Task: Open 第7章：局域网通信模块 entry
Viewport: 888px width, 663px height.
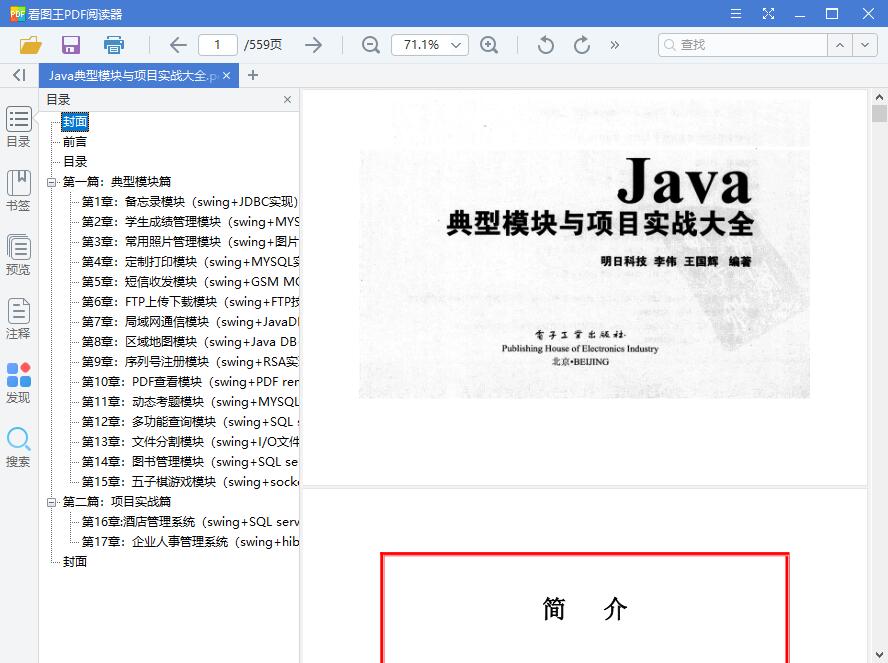Action: tap(190, 322)
